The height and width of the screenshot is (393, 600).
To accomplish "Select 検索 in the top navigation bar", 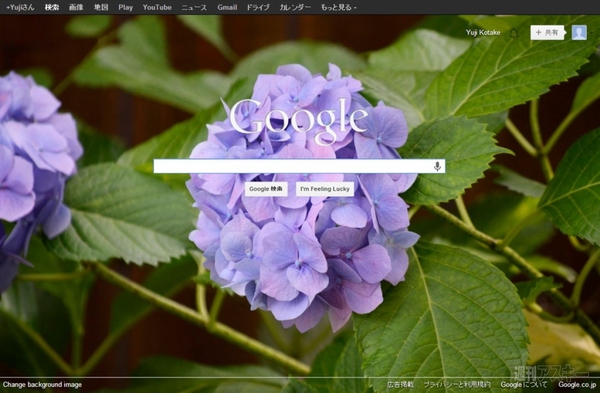I will click(x=52, y=7).
